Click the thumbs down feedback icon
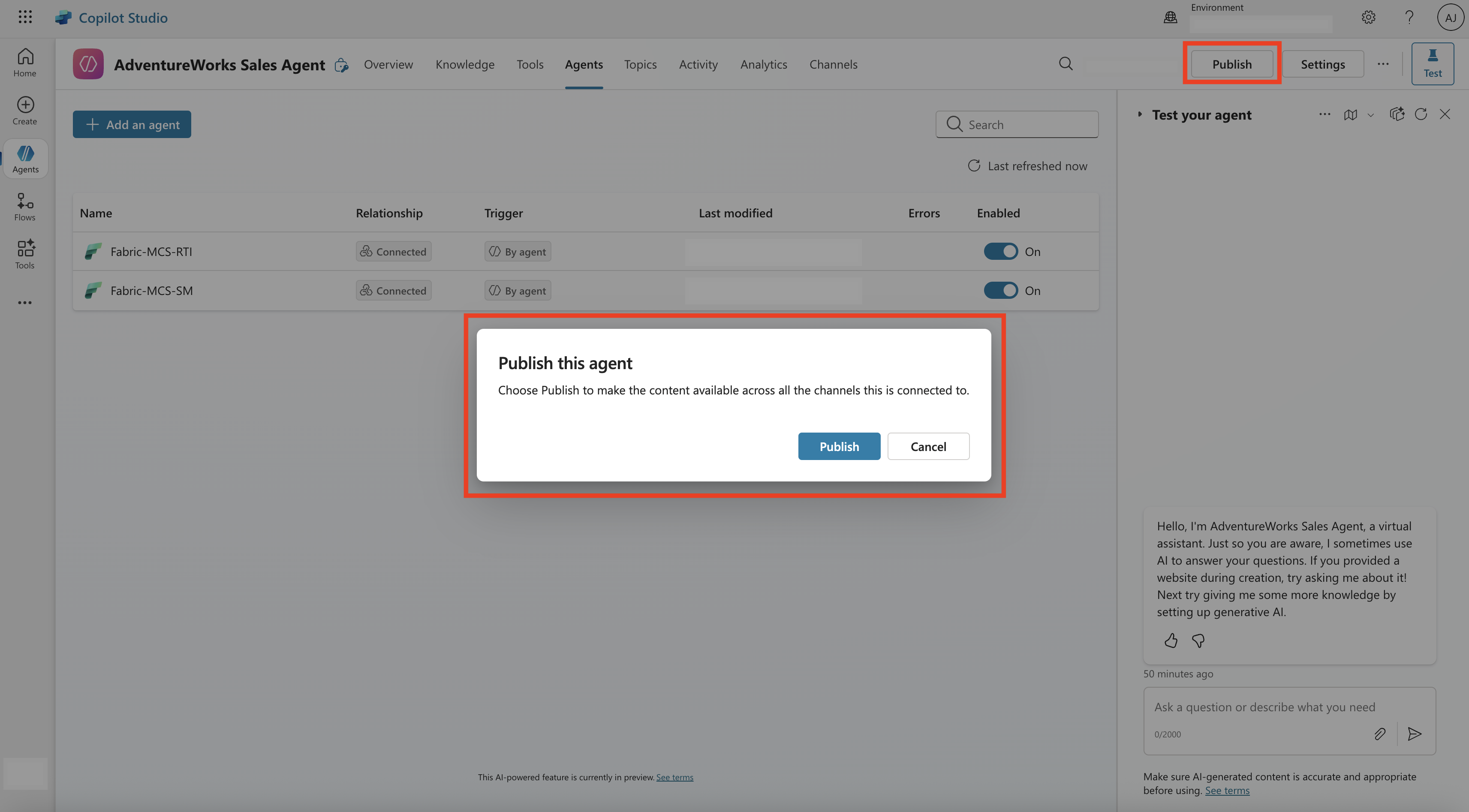 (x=1198, y=641)
